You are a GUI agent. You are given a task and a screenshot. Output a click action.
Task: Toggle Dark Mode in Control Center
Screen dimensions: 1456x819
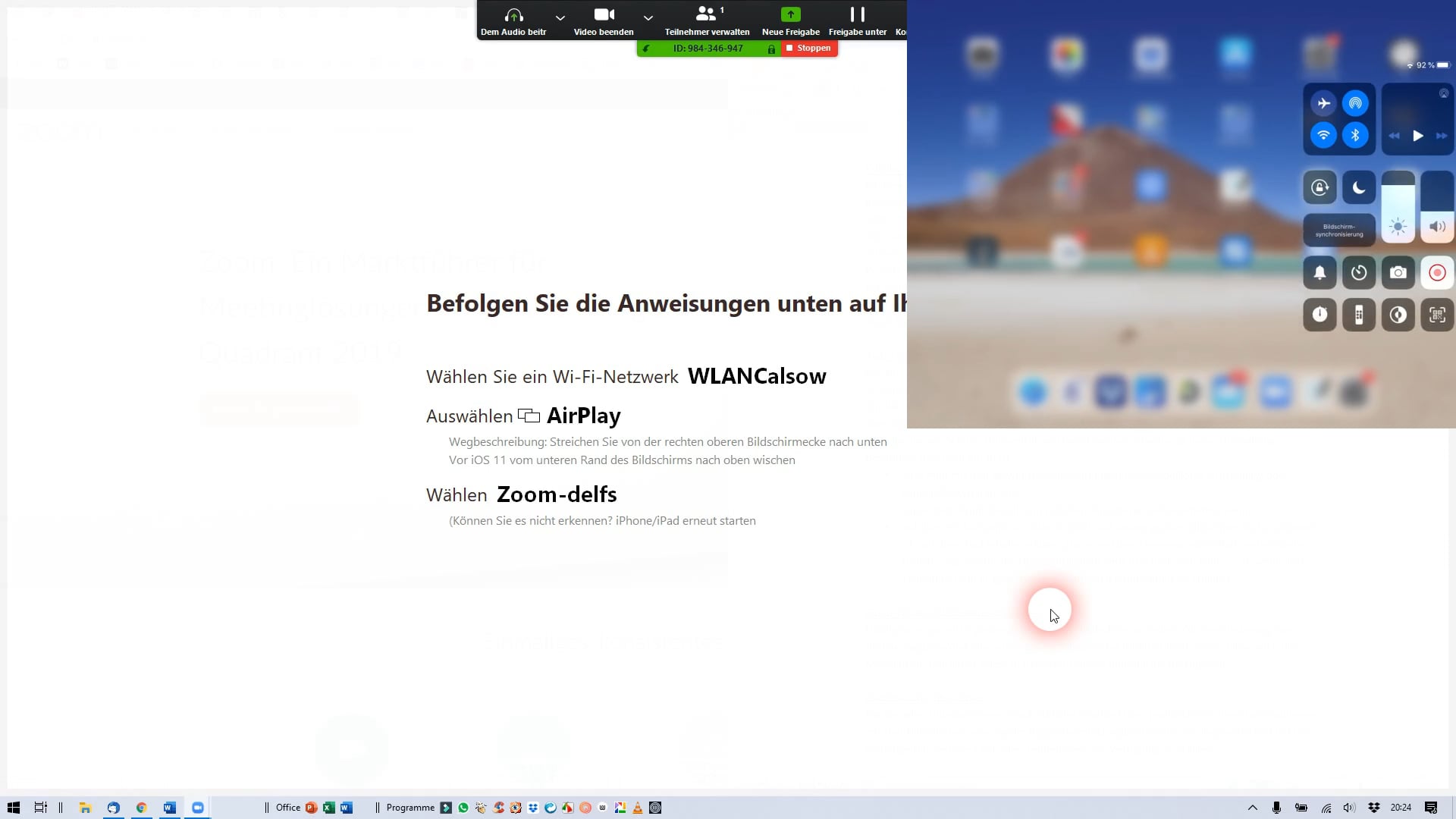(x=1398, y=315)
